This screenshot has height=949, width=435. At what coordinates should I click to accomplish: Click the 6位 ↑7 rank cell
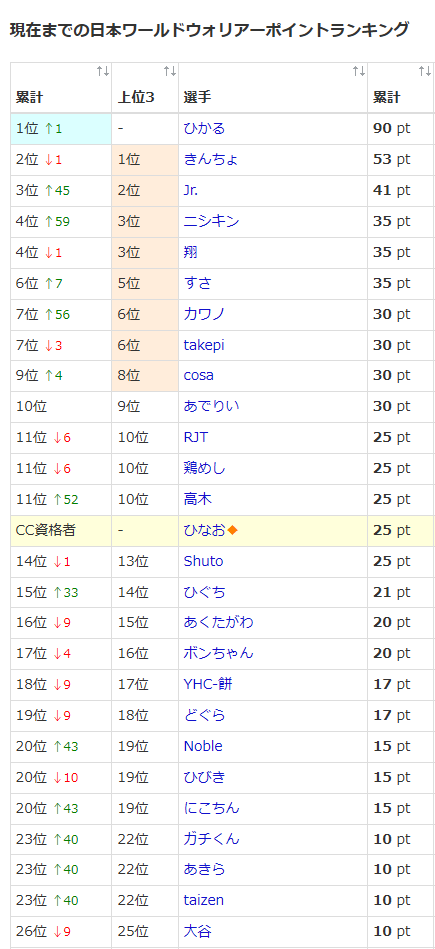click(61, 283)
